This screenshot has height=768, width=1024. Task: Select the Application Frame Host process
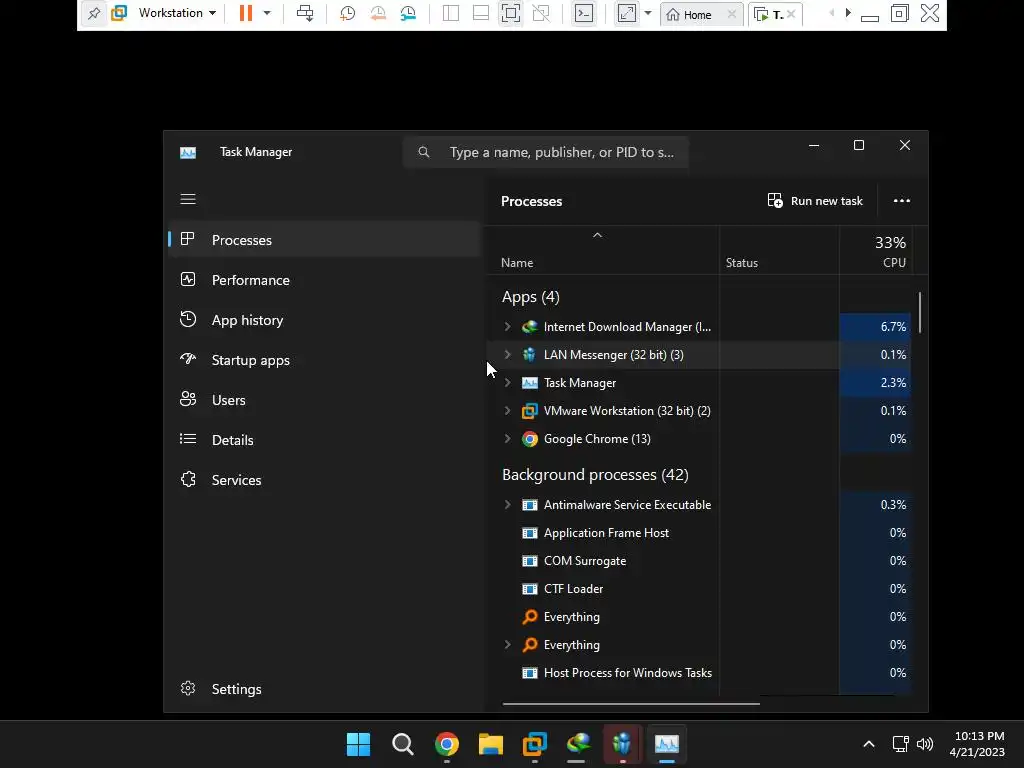point(699,533)
